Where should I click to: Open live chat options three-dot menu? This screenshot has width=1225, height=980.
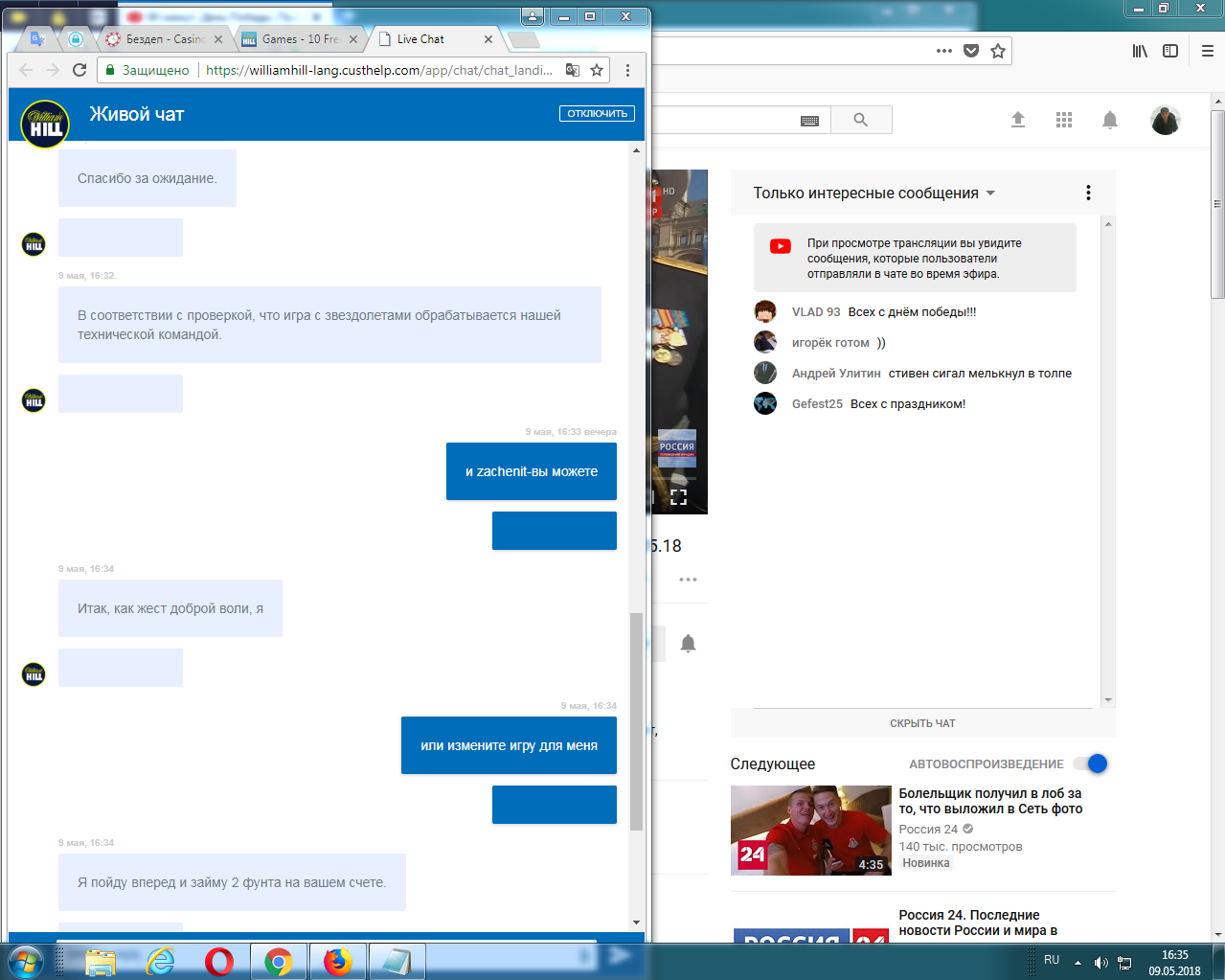pyautogui.click(x=1088, y=193)
